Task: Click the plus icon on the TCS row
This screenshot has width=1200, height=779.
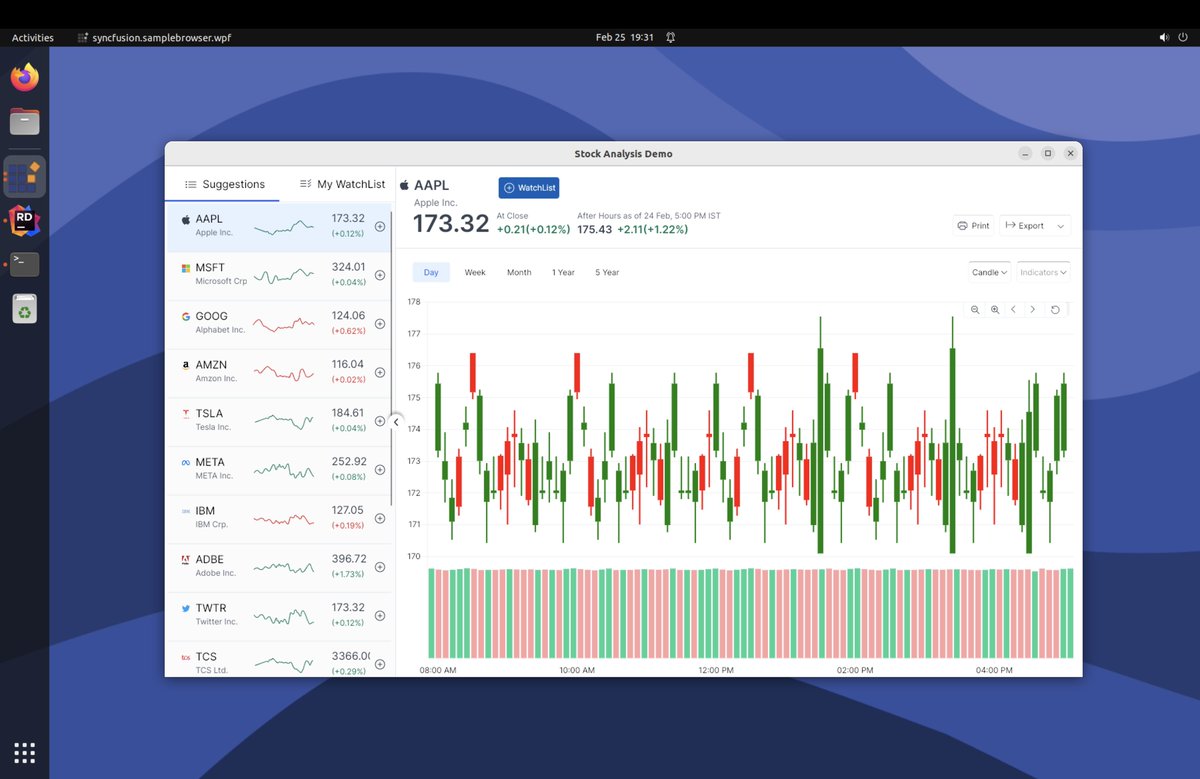Action: point(380,664)
